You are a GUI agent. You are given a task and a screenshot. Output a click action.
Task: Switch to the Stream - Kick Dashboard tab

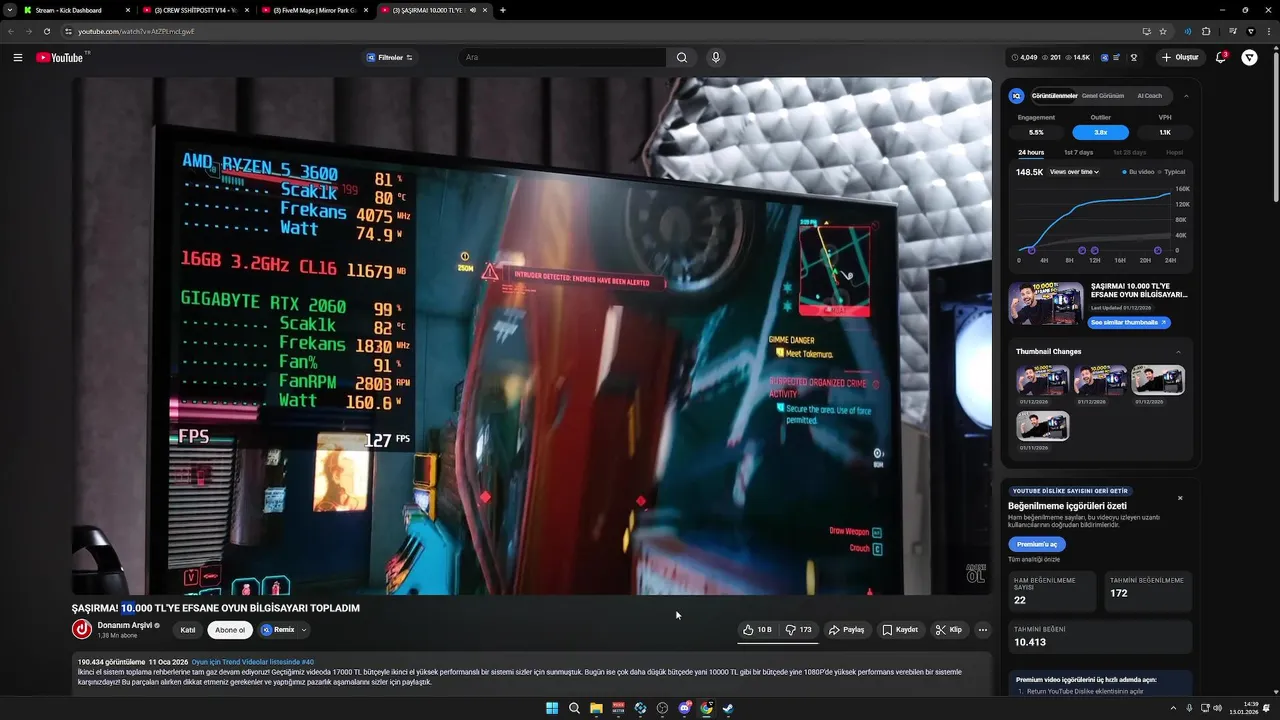(x=77, y=10)
